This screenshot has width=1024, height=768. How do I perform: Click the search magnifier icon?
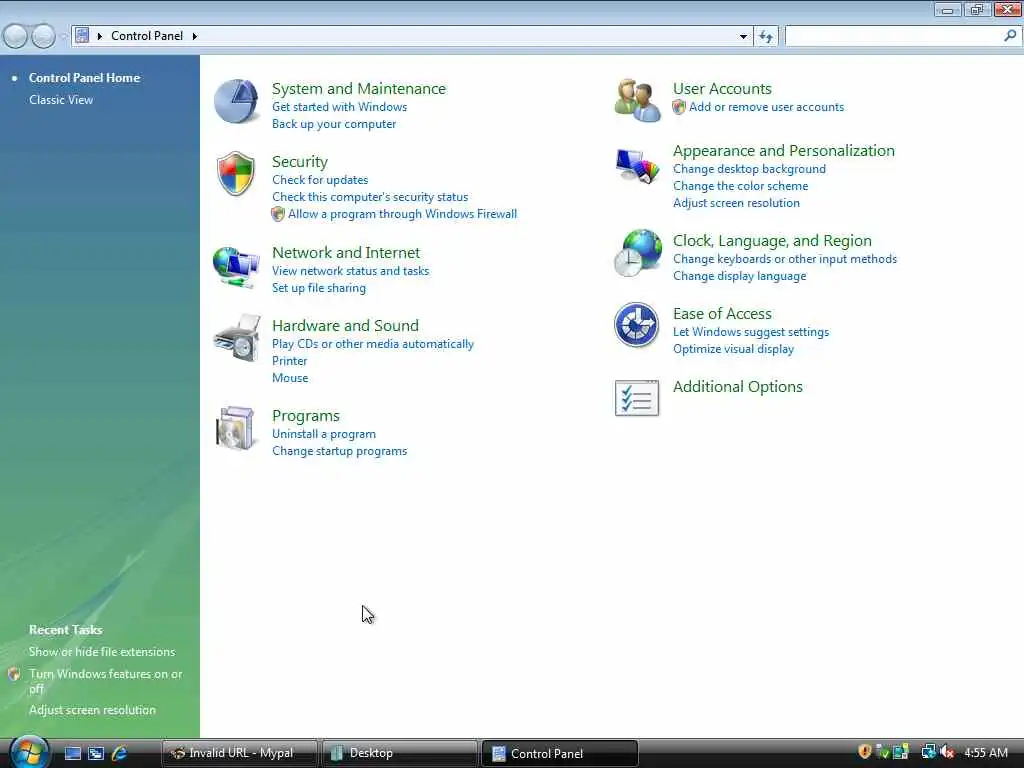pos(1010,36)
